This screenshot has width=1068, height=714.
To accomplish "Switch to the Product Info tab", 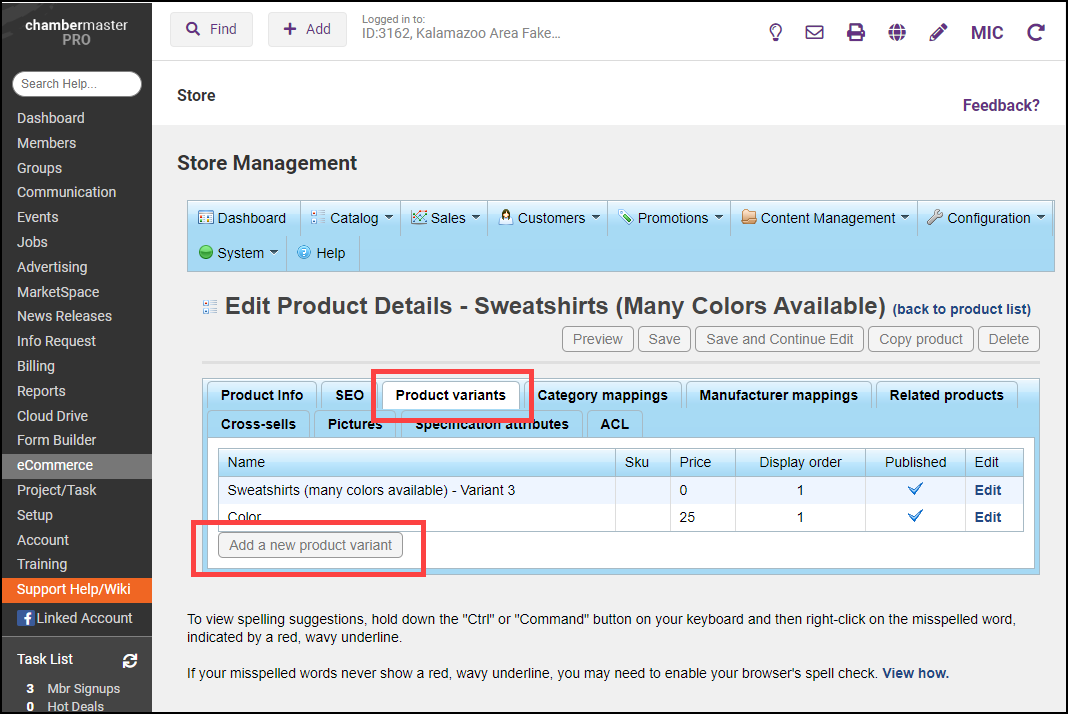I will pos(261,395).
